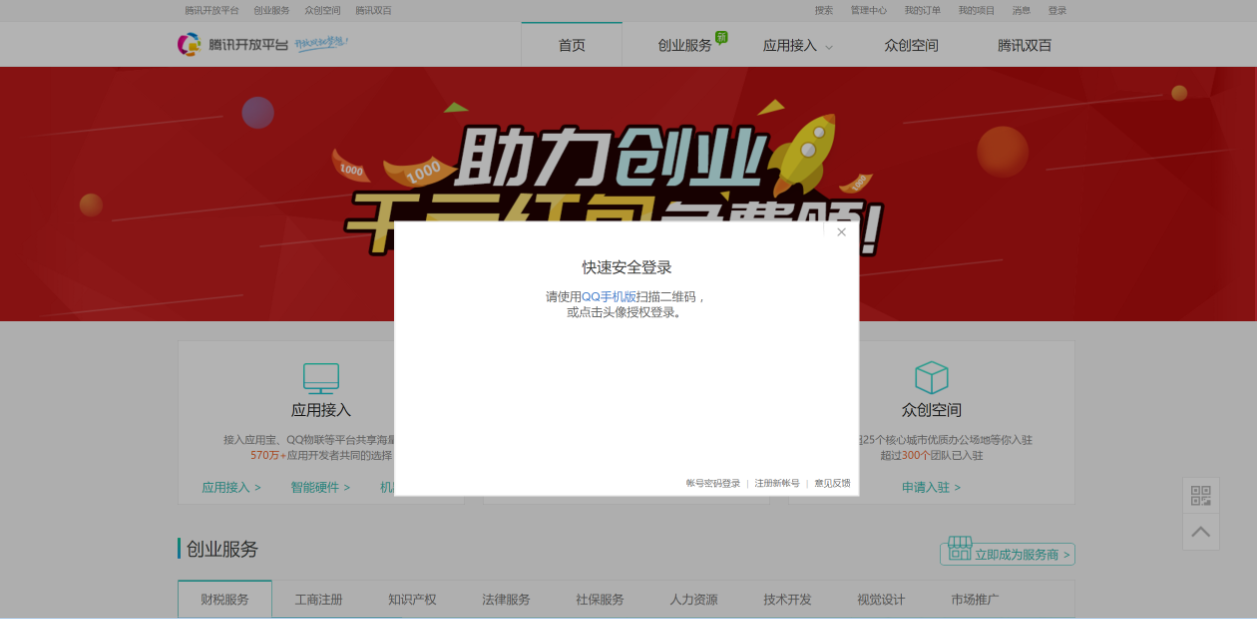Image resolution: width=1257 pixels, height=619 pixels.
Task: Click the QR code icon on right
Action: pyautogui.click(x=1201, y=496)
